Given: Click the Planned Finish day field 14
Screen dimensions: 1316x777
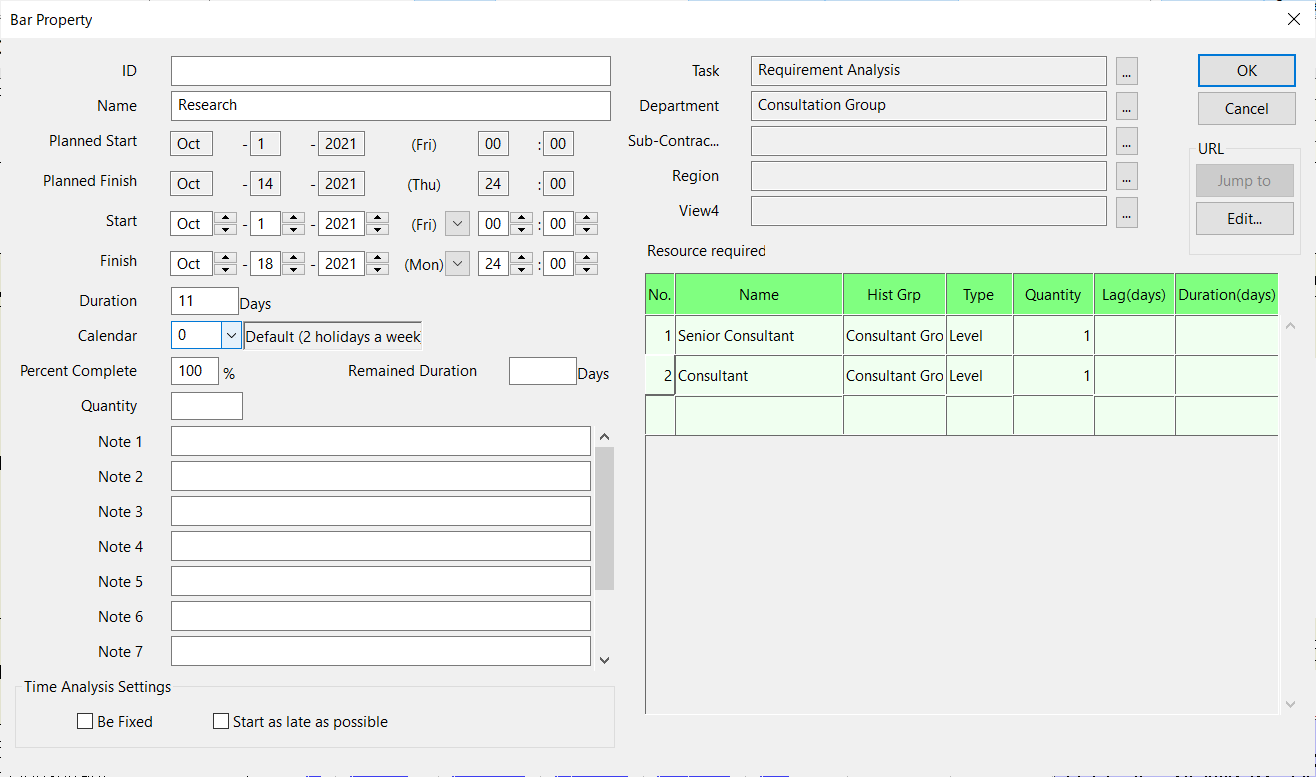Looking at the screenshot, I should tap(266, 184).
